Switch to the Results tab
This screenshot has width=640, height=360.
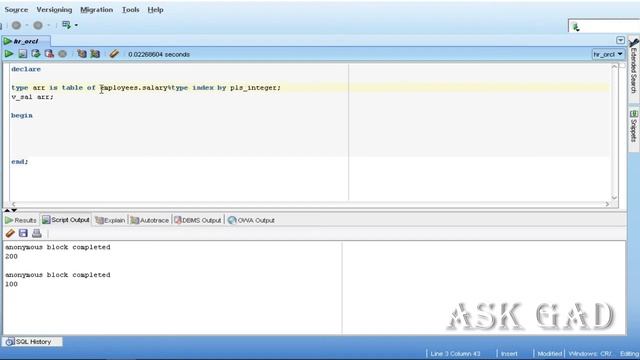21,220
